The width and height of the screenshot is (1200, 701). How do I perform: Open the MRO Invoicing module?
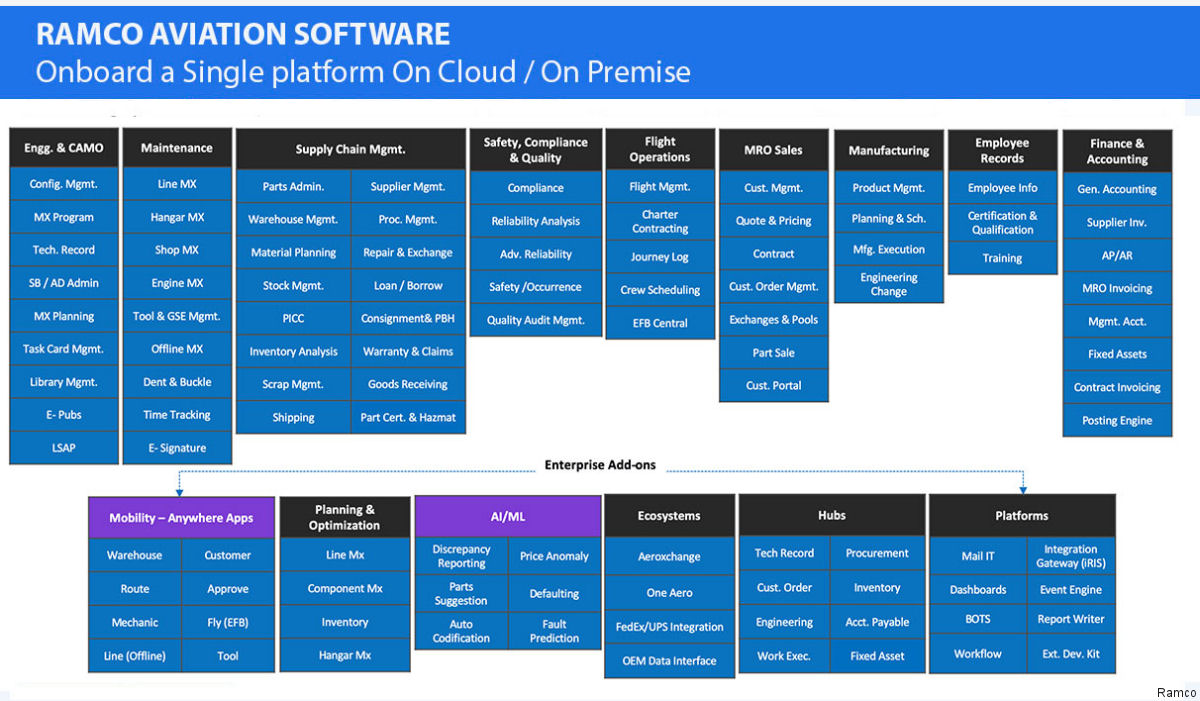click(x=1117, y=288)
